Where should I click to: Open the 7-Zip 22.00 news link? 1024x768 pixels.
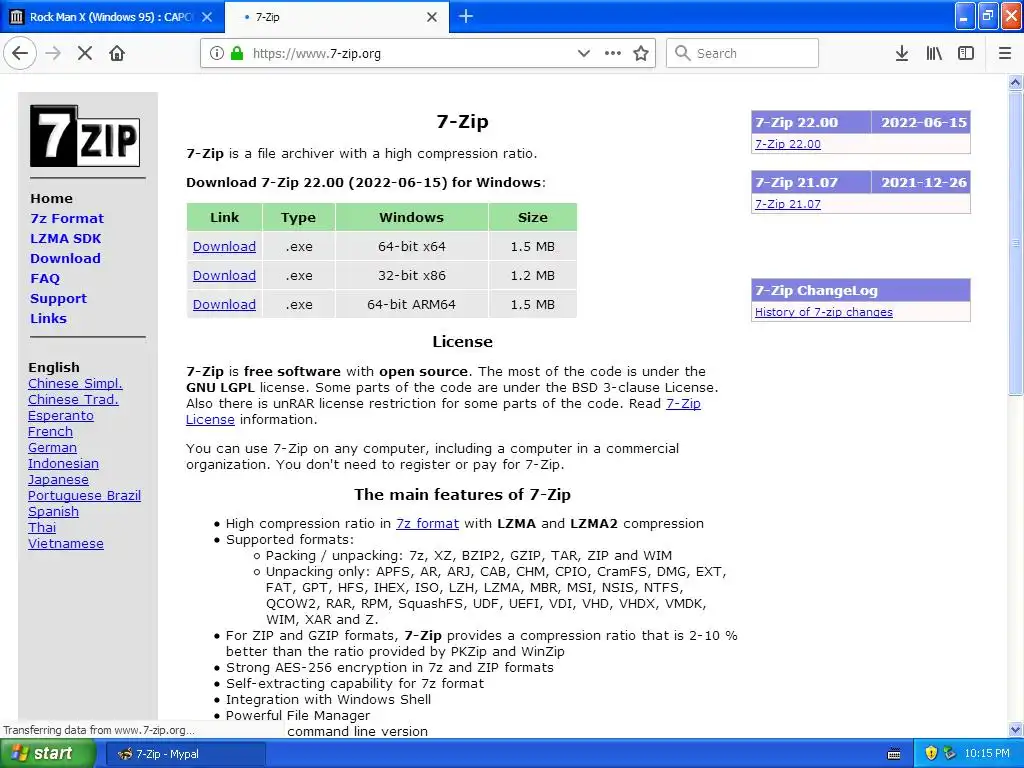click(788, 144)
